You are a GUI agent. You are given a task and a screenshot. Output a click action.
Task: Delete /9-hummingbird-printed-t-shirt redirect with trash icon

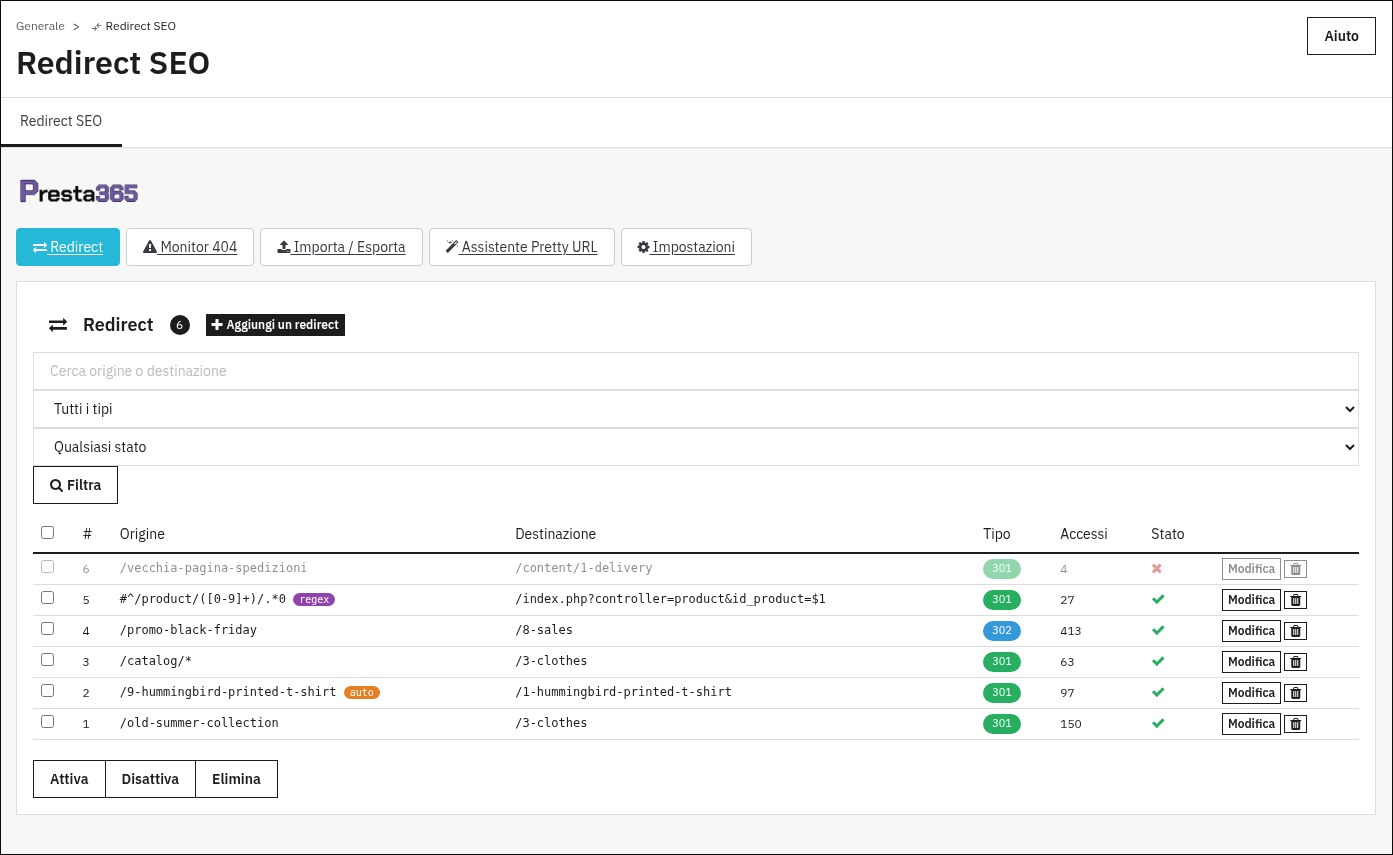[x=1295, y=693]
